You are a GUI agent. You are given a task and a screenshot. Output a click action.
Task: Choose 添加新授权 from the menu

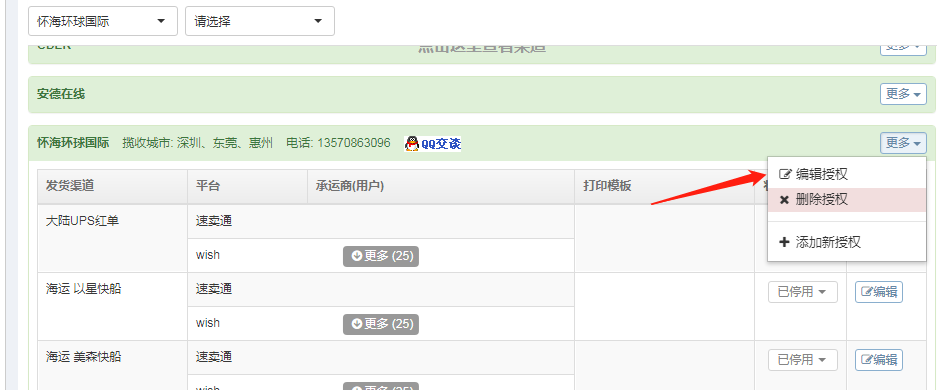pyautogui.click(x=846, y=242)
